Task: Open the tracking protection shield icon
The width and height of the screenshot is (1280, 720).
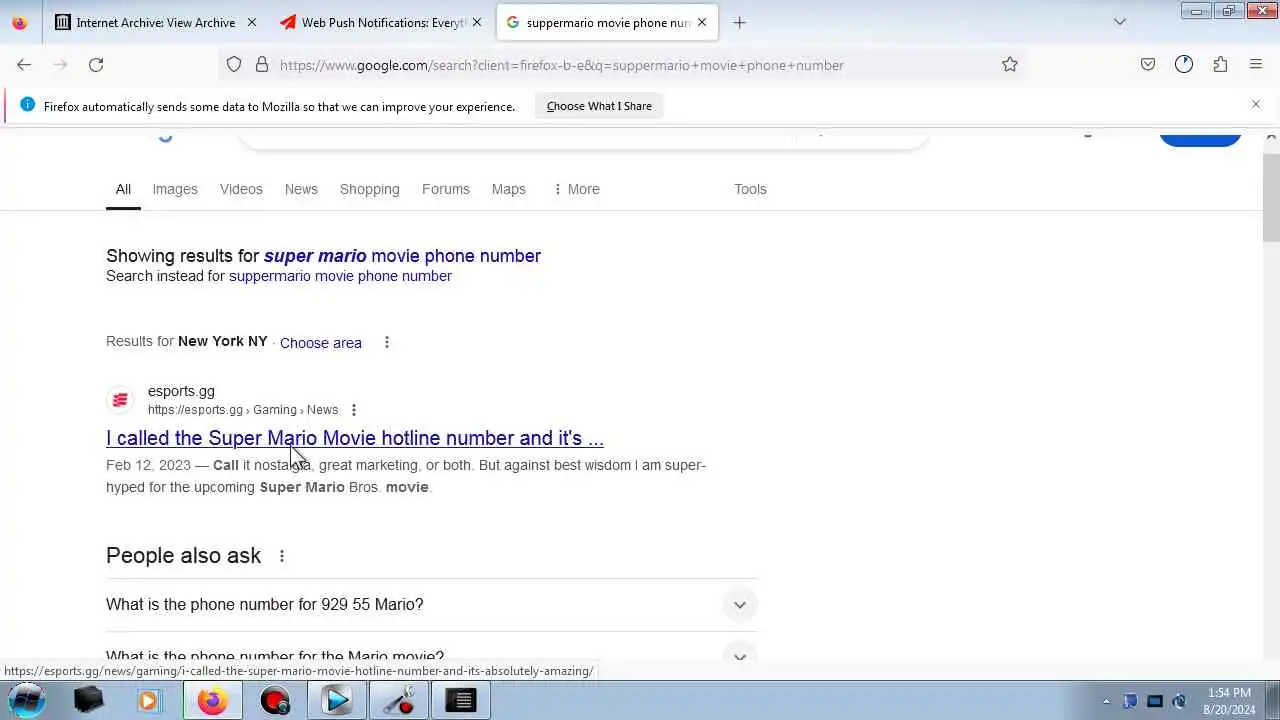Action: coord(234,65)
